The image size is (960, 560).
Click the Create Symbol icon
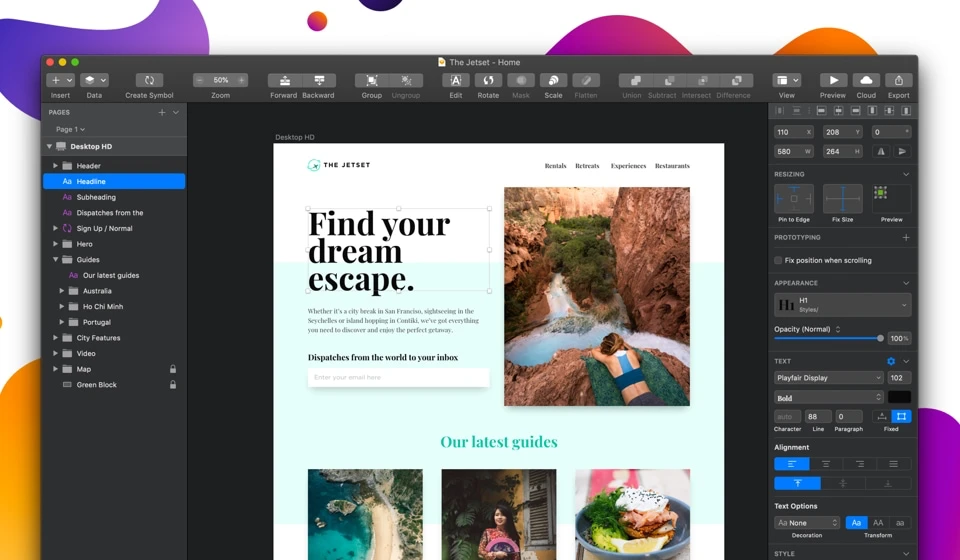pos(149,80)
